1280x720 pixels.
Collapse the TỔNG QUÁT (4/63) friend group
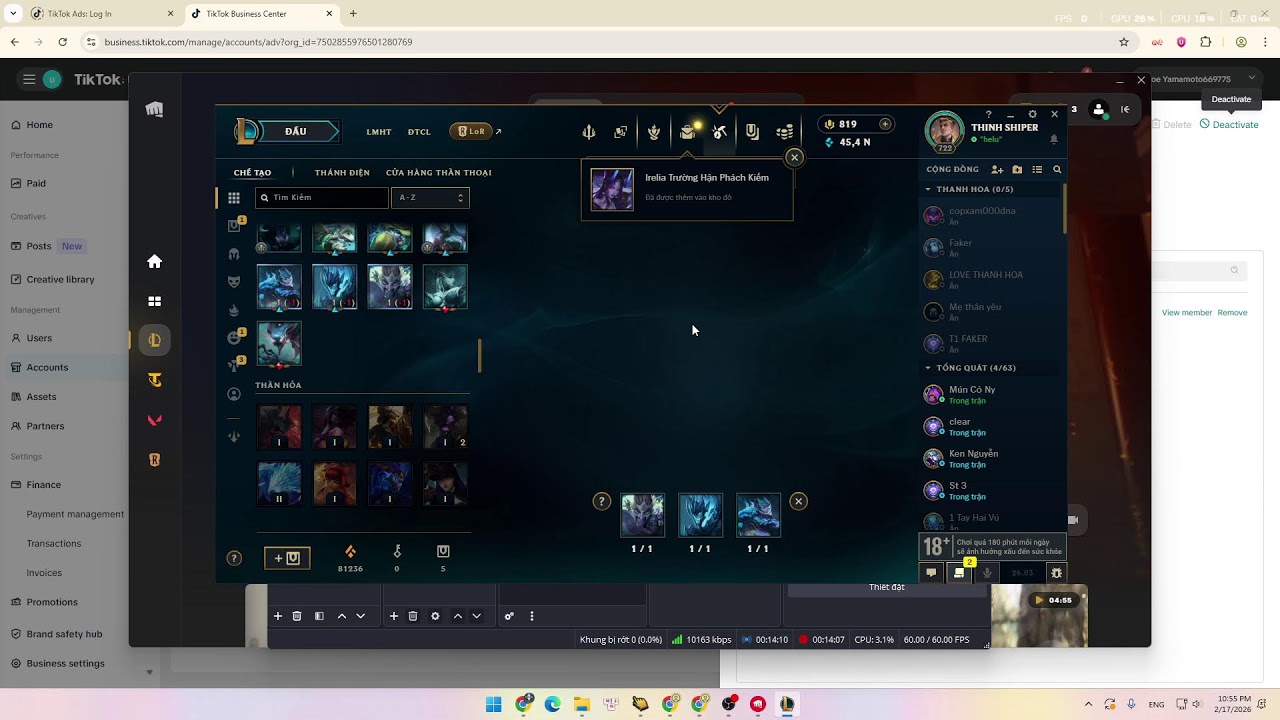click(927, 368)
